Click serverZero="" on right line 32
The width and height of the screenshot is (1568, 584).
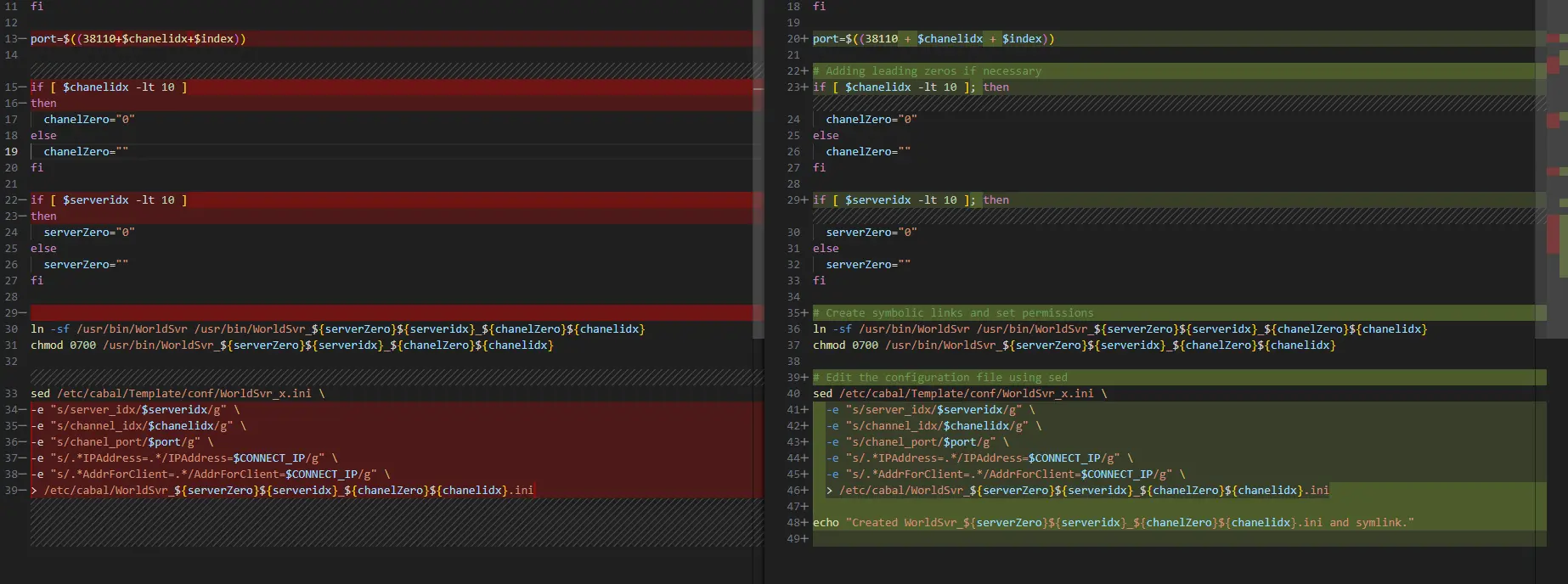(x=868, y=264)
